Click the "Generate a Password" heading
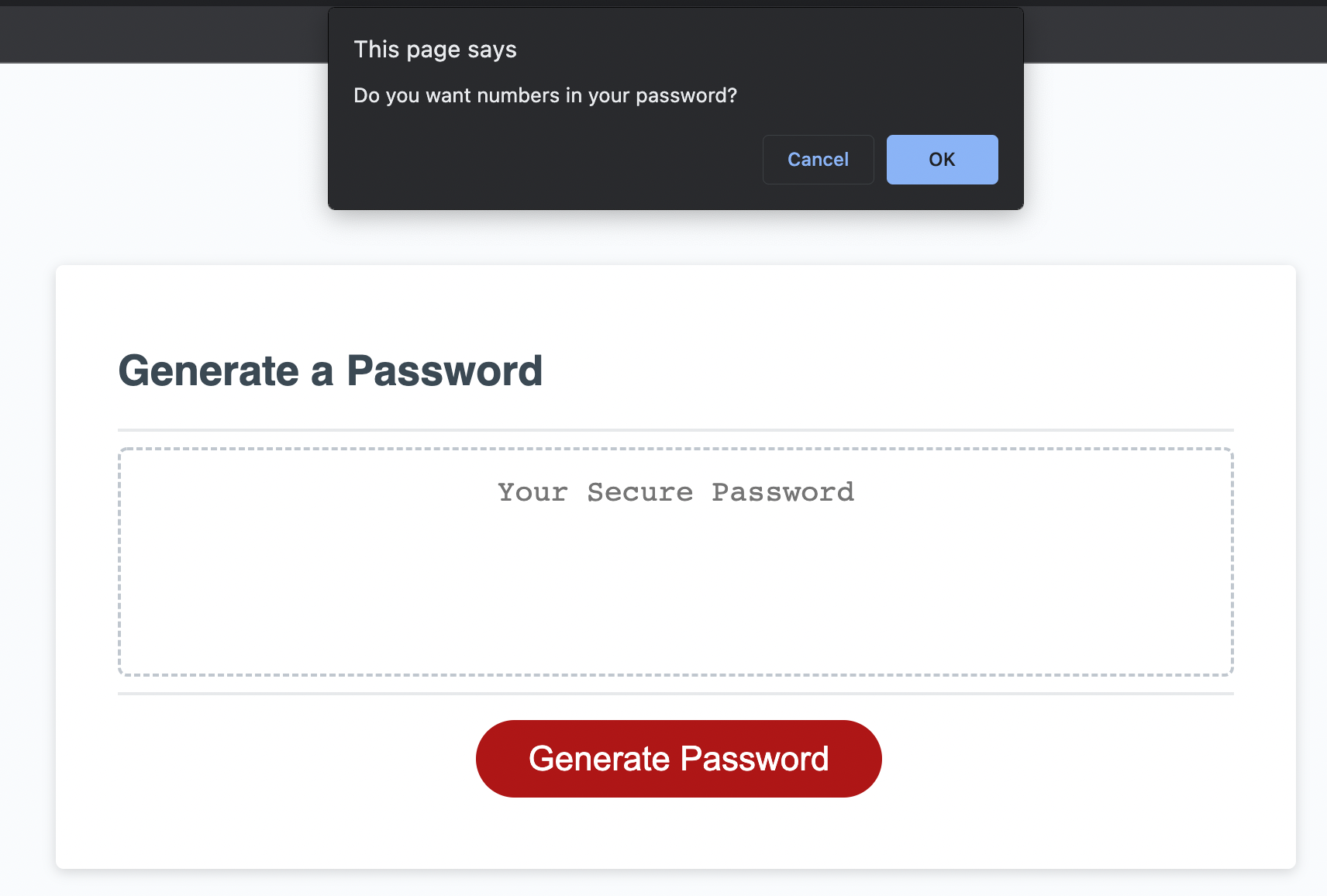Screen dimensions: 1327x896 click(x=330, y=370)
